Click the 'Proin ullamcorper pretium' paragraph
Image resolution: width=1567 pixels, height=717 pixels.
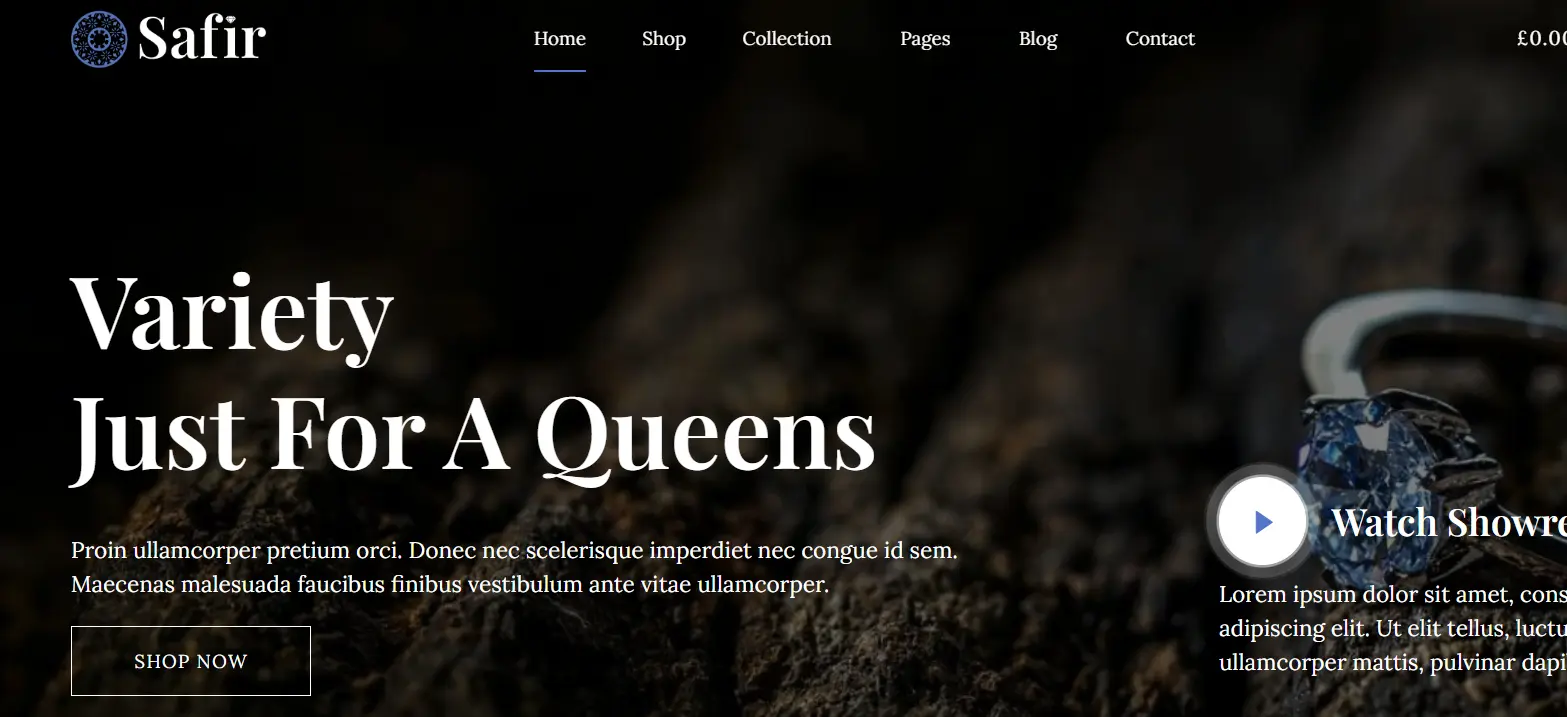point(514,550)
